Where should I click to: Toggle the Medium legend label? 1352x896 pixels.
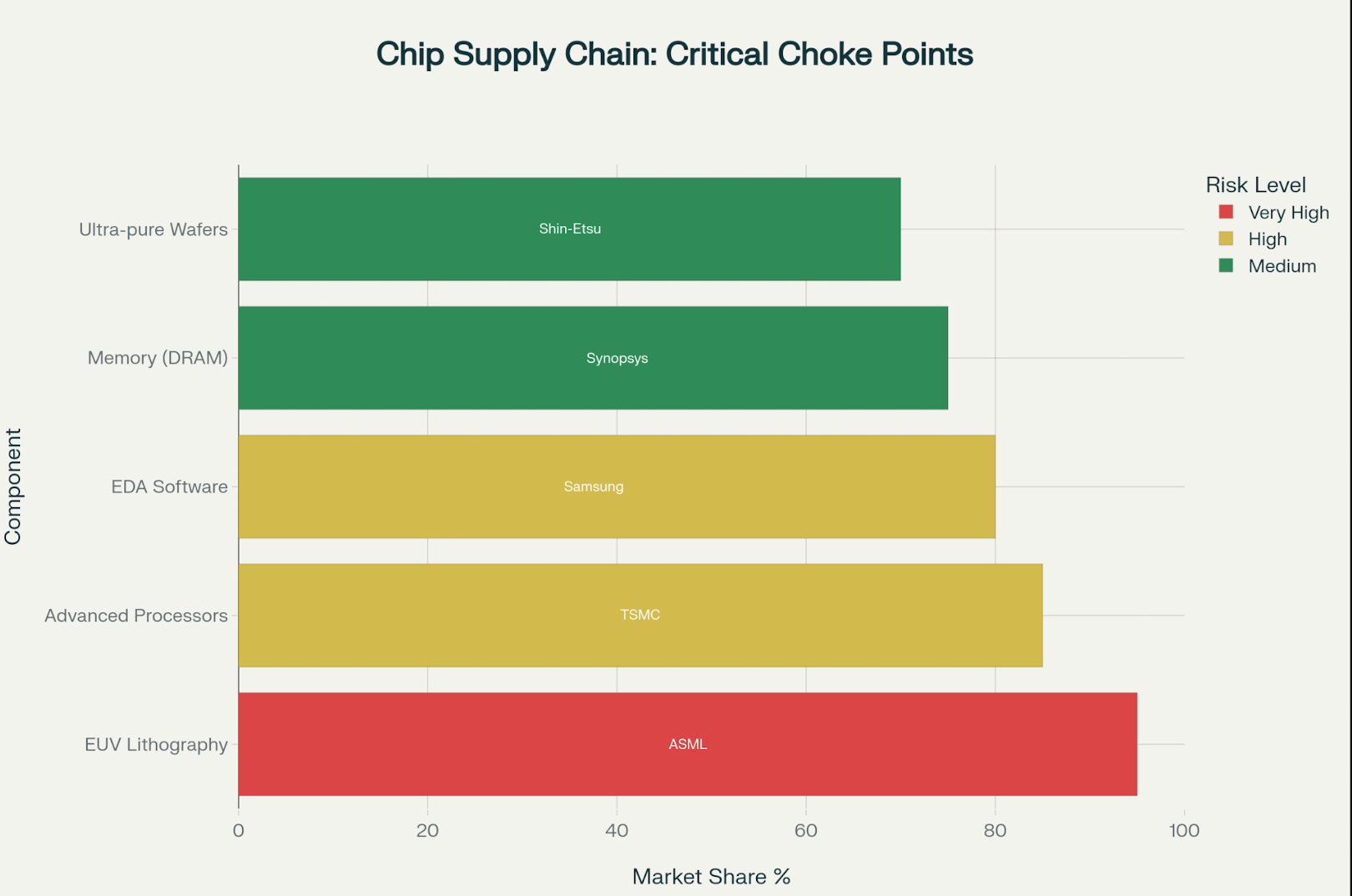point(1282,266)
